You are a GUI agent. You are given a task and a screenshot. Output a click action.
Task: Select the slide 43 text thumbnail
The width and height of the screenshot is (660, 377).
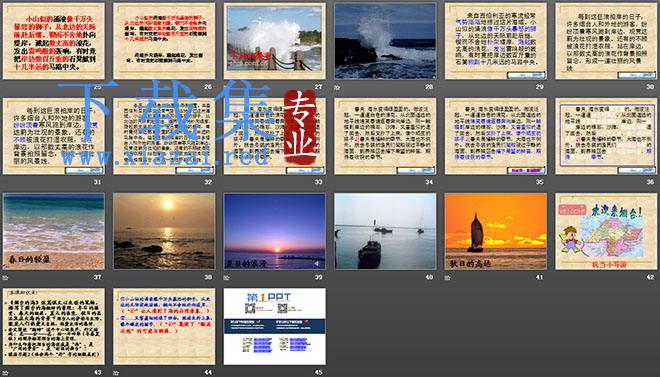(54, 326)
